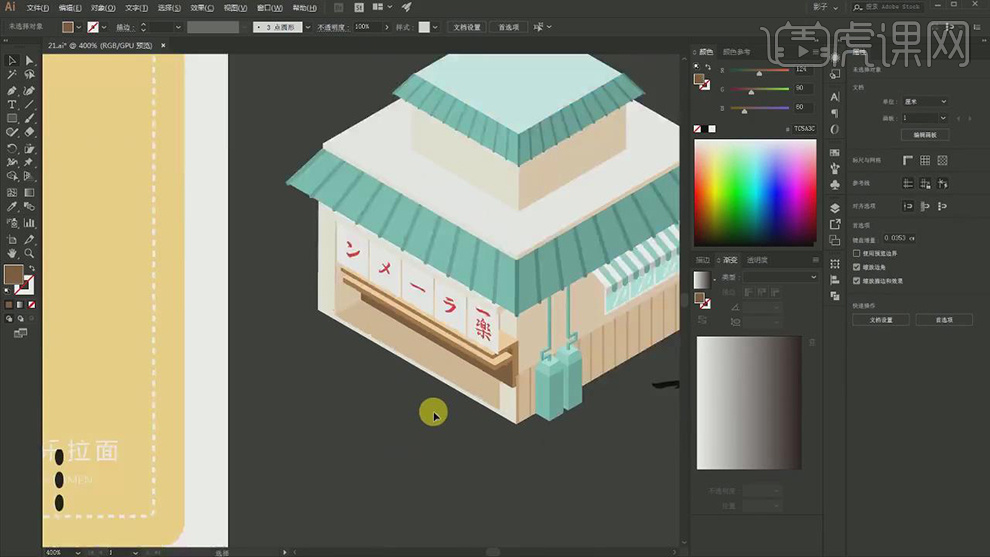Select the Hand tool
The width and height of the screenshot is (990, 557).
pos(12,254)
